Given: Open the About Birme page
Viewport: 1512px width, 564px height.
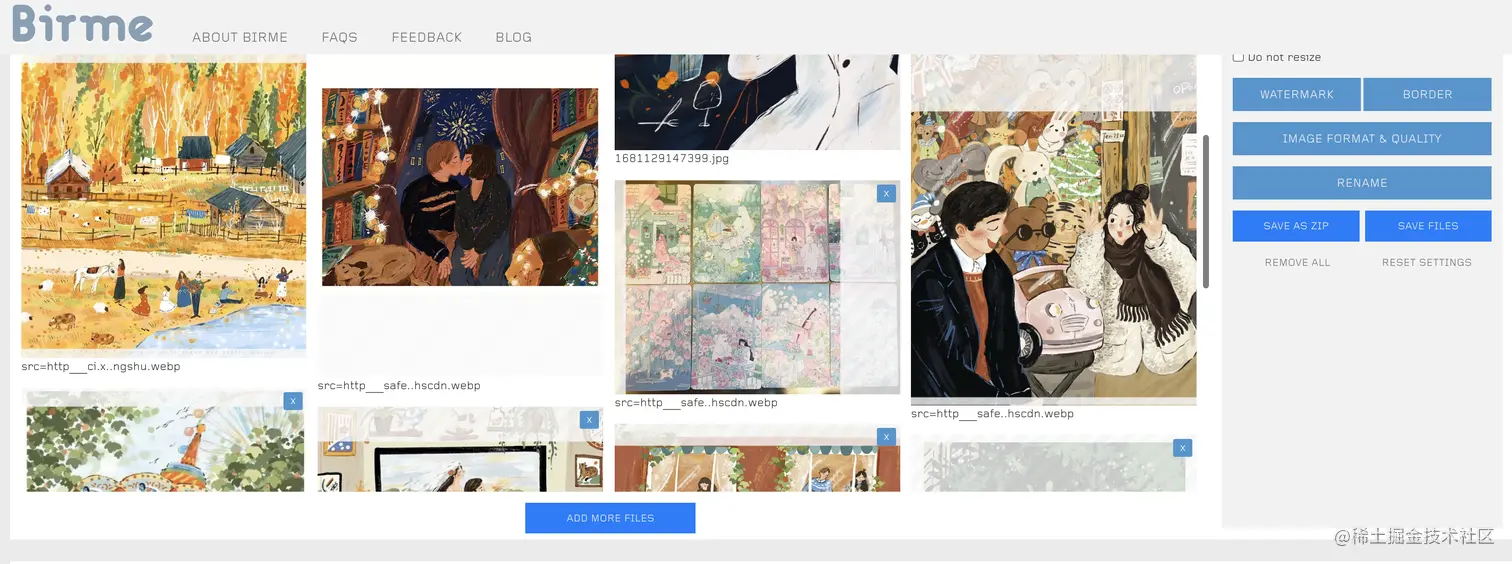Looking at the screenshot, I should coord(240,37).
